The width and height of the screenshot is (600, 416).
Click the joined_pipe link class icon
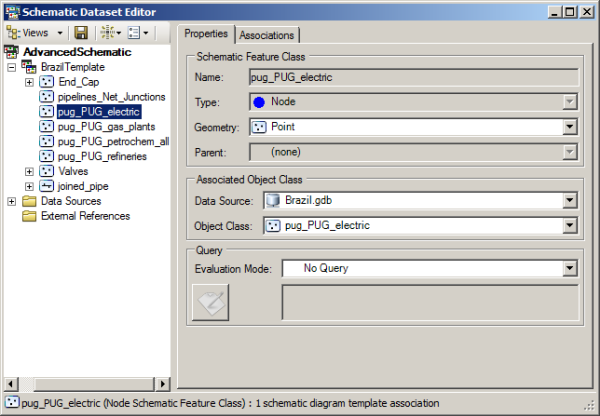47,186
